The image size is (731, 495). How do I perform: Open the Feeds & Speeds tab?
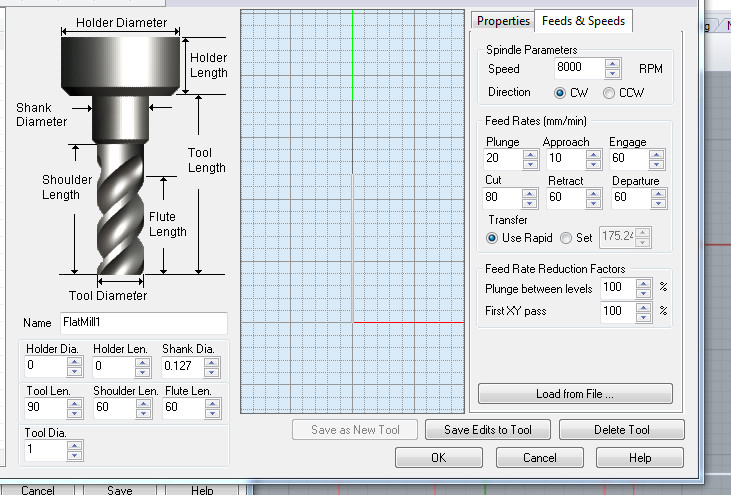[x=583, y=21]
